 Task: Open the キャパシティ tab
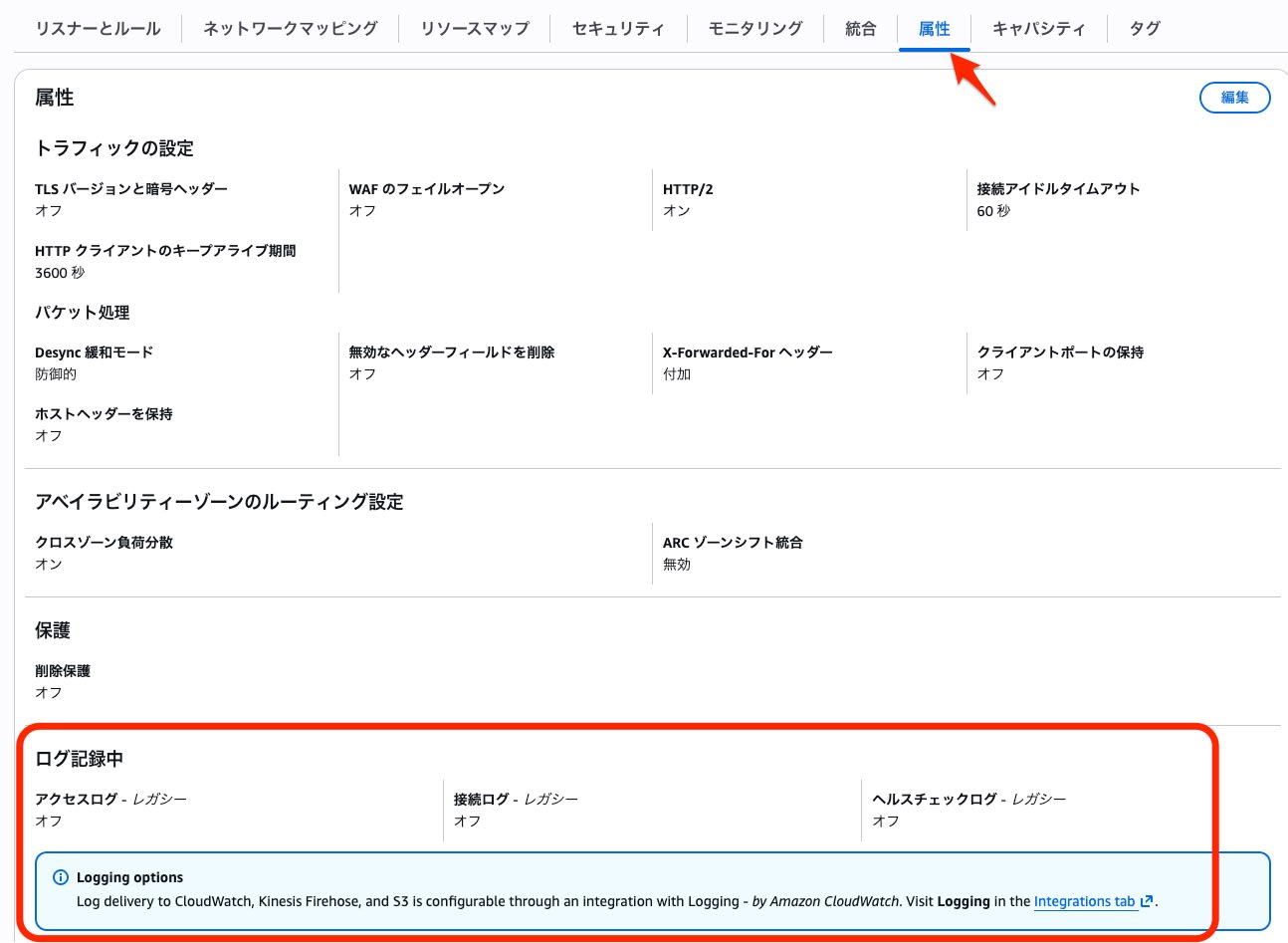[x=1038, y=28]
